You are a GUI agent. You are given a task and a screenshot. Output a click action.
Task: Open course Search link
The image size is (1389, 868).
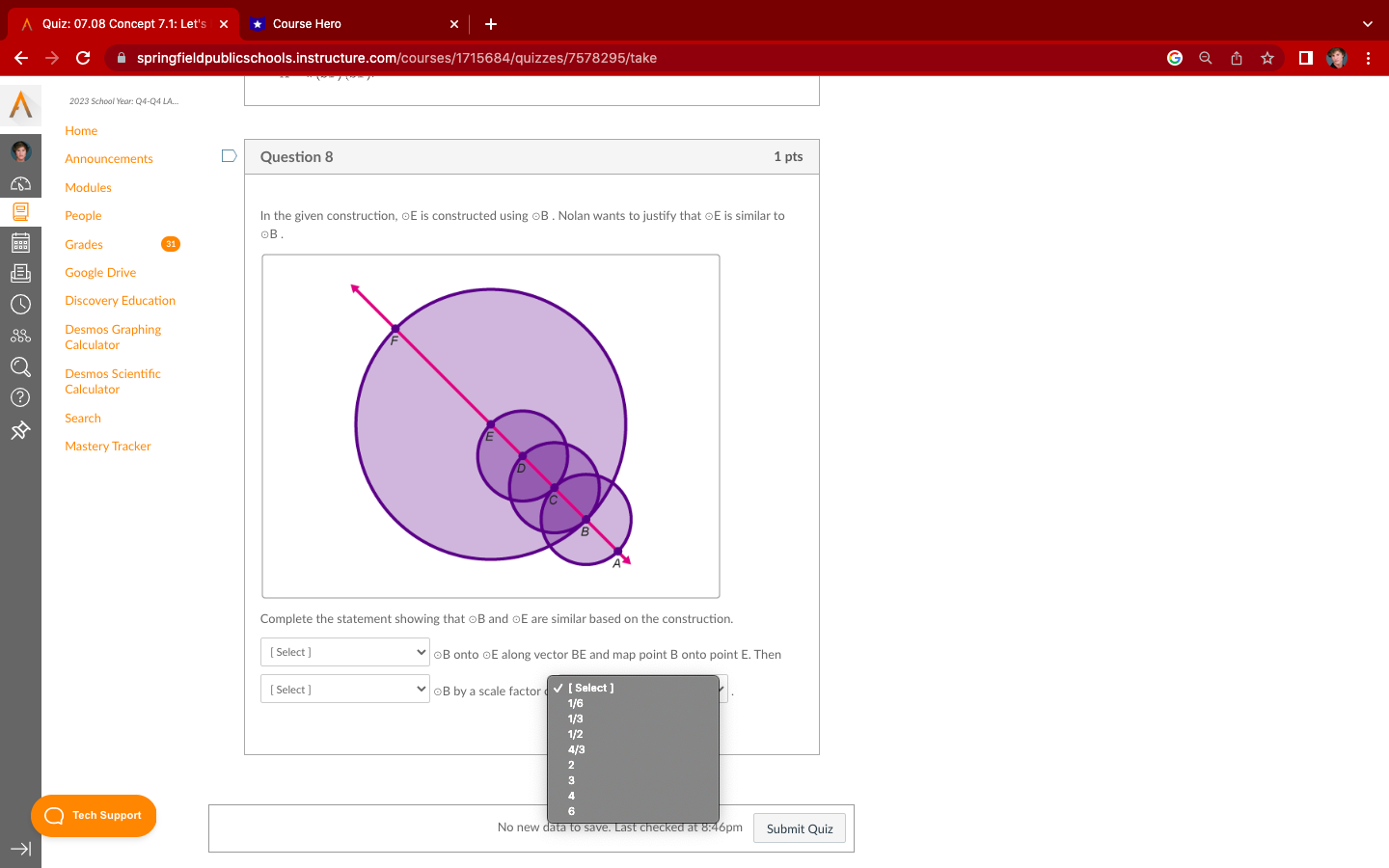point(83,419)
